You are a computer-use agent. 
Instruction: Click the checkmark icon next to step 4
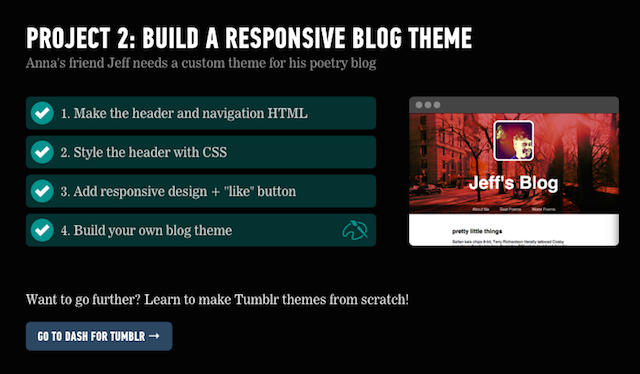[x=42, y=230]
